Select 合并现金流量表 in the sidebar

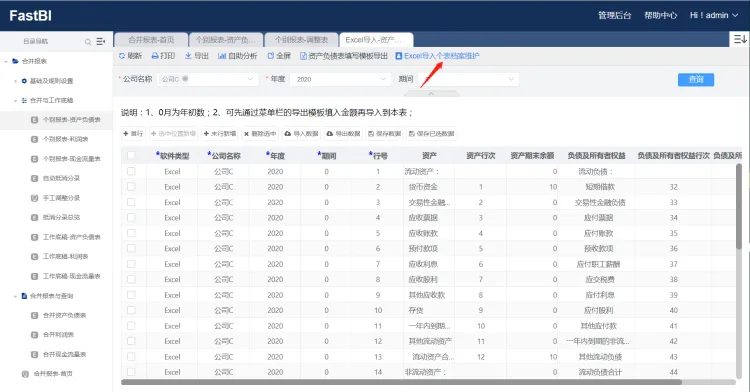coord(64,354)
